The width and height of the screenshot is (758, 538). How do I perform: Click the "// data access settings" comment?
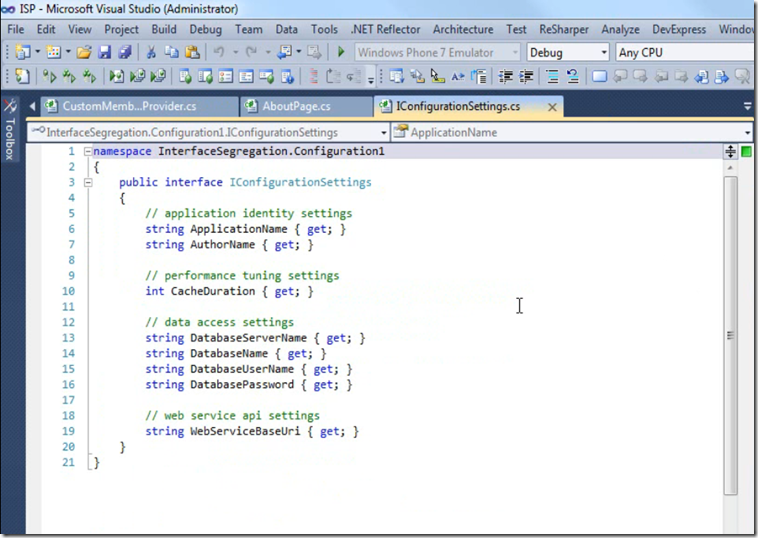pyautogui.click(x=219, y=322)
